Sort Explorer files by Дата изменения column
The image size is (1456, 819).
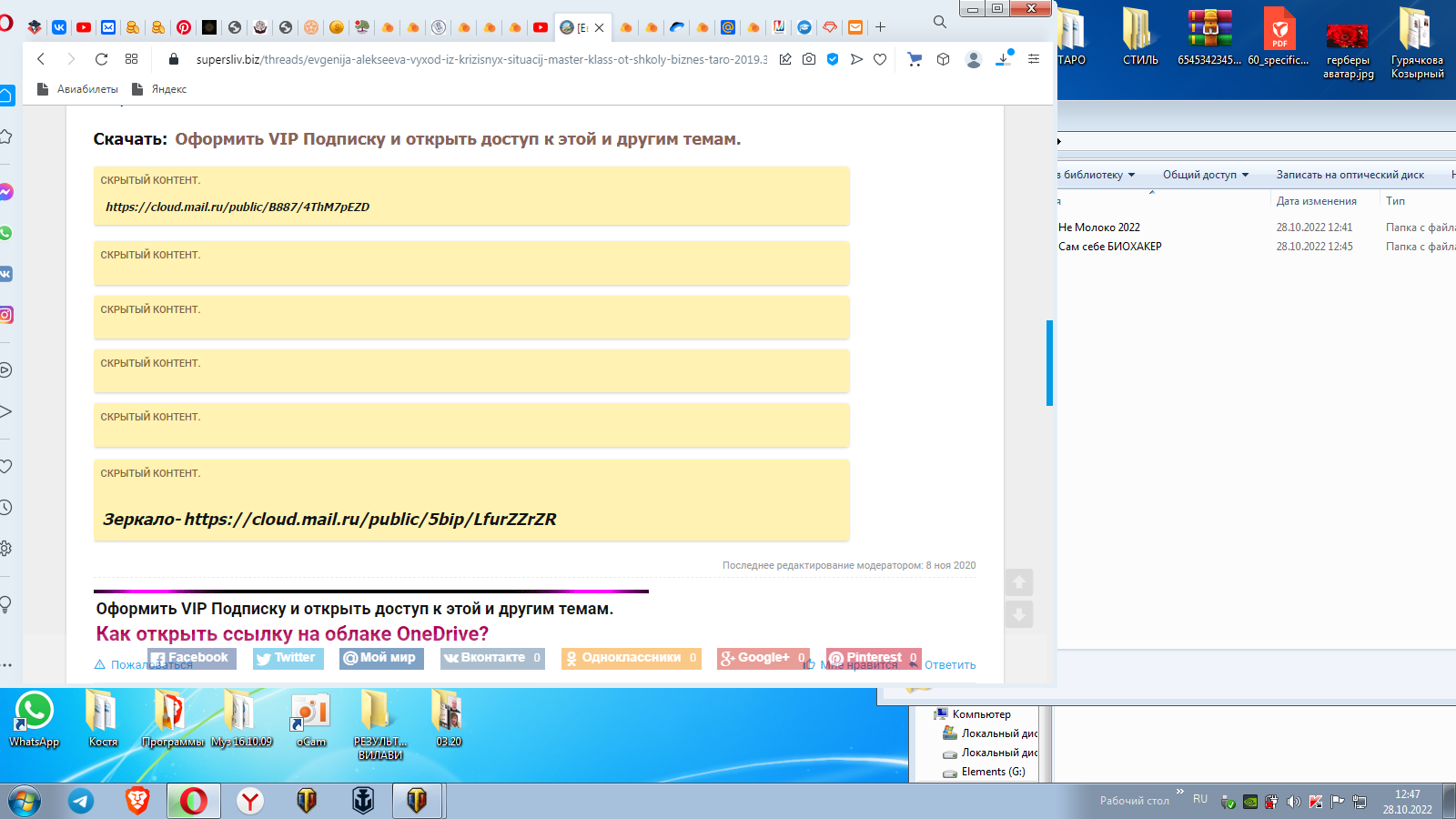tap(1316, 201)
